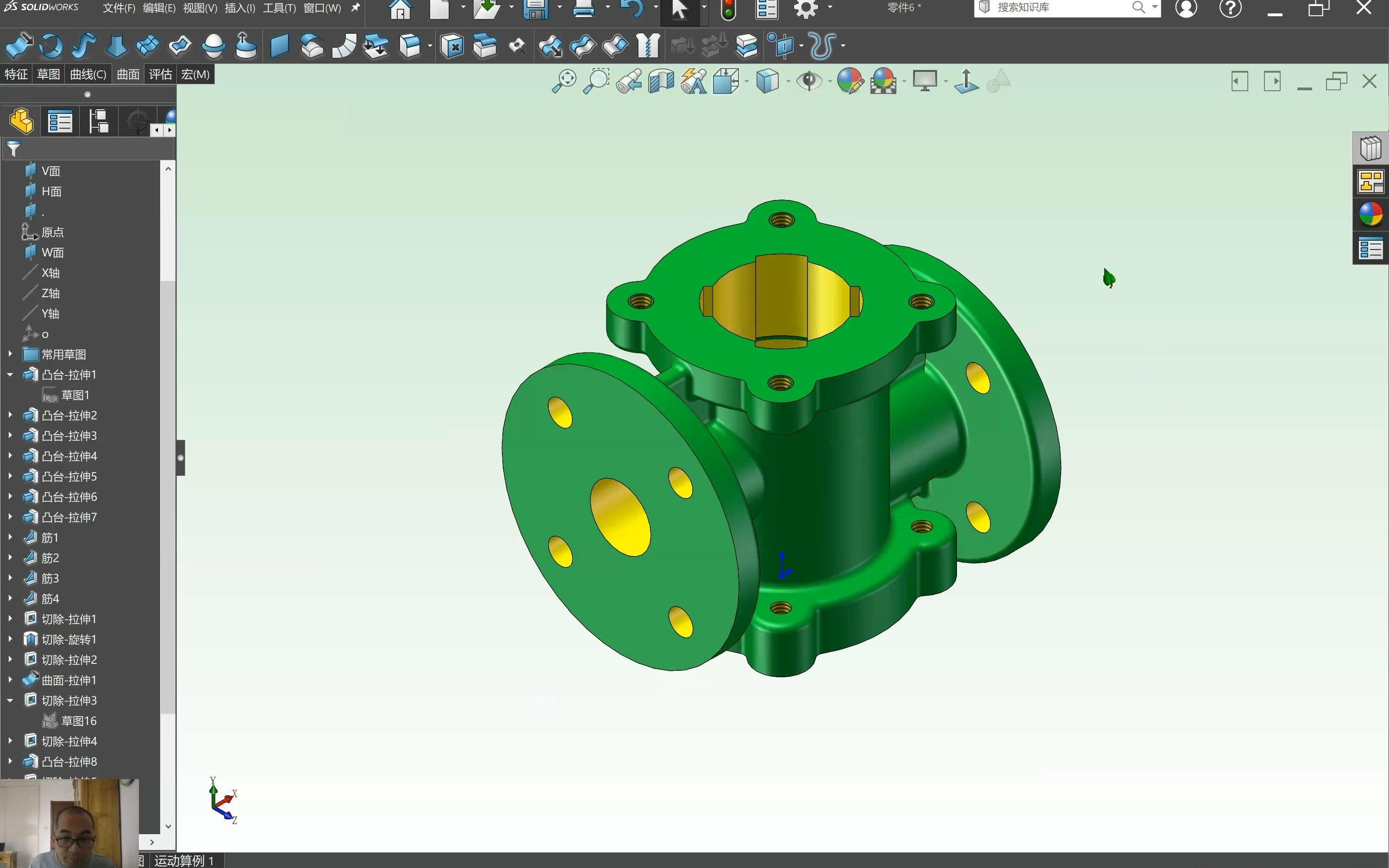Viewport: 1389px width, 868px height.
Task: Select the Trim Surface tool
Action: point(583,46)
